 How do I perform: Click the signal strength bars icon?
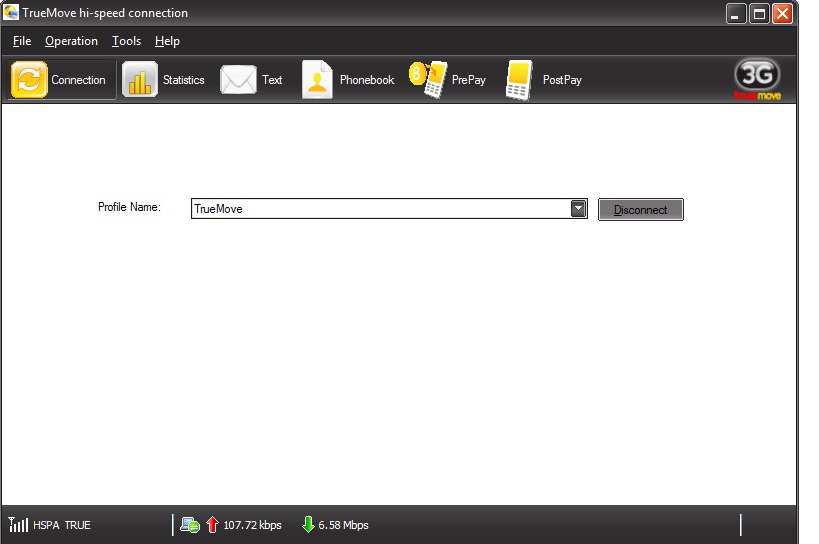(18, 524)
